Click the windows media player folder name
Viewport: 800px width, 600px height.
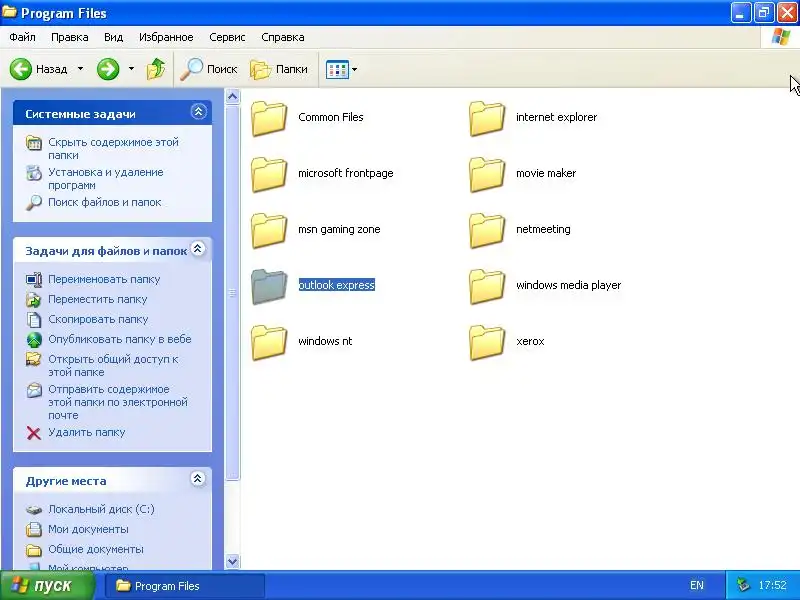pos(568,285)
